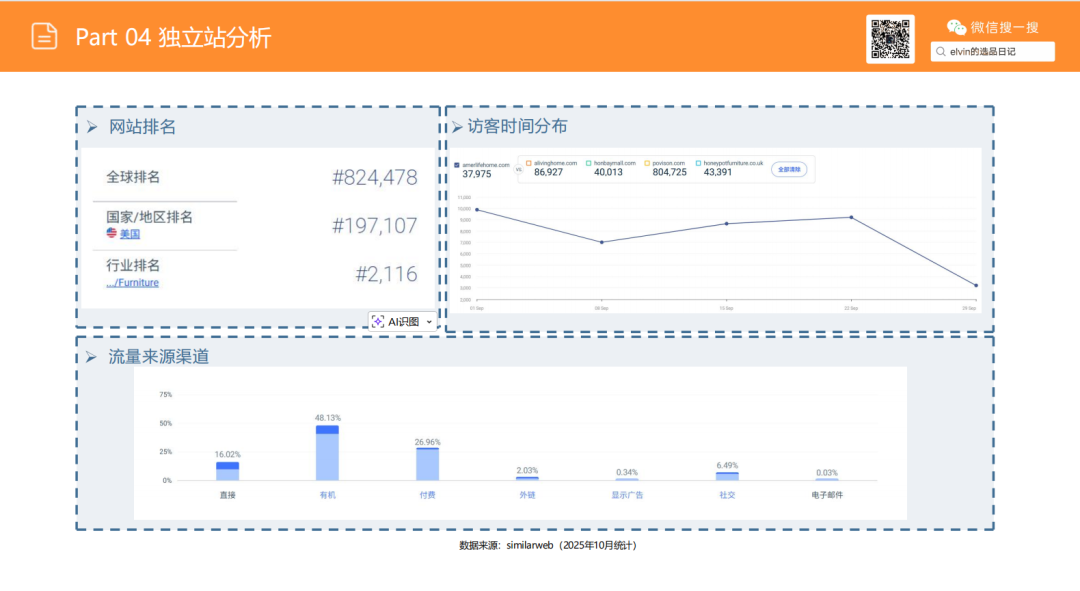
Task: Click the QR code in the top right
Action: click(890, 39)
